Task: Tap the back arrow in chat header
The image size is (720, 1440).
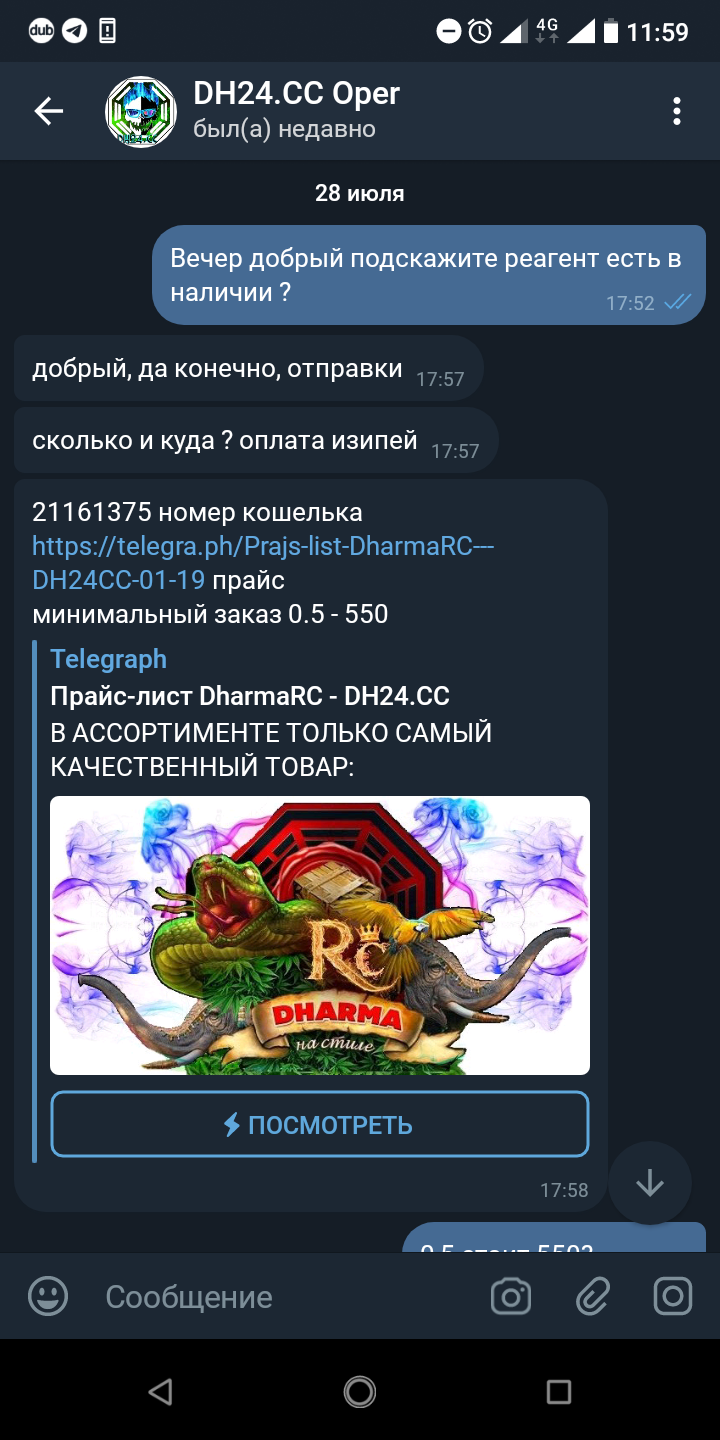Action: click(48, 111)
